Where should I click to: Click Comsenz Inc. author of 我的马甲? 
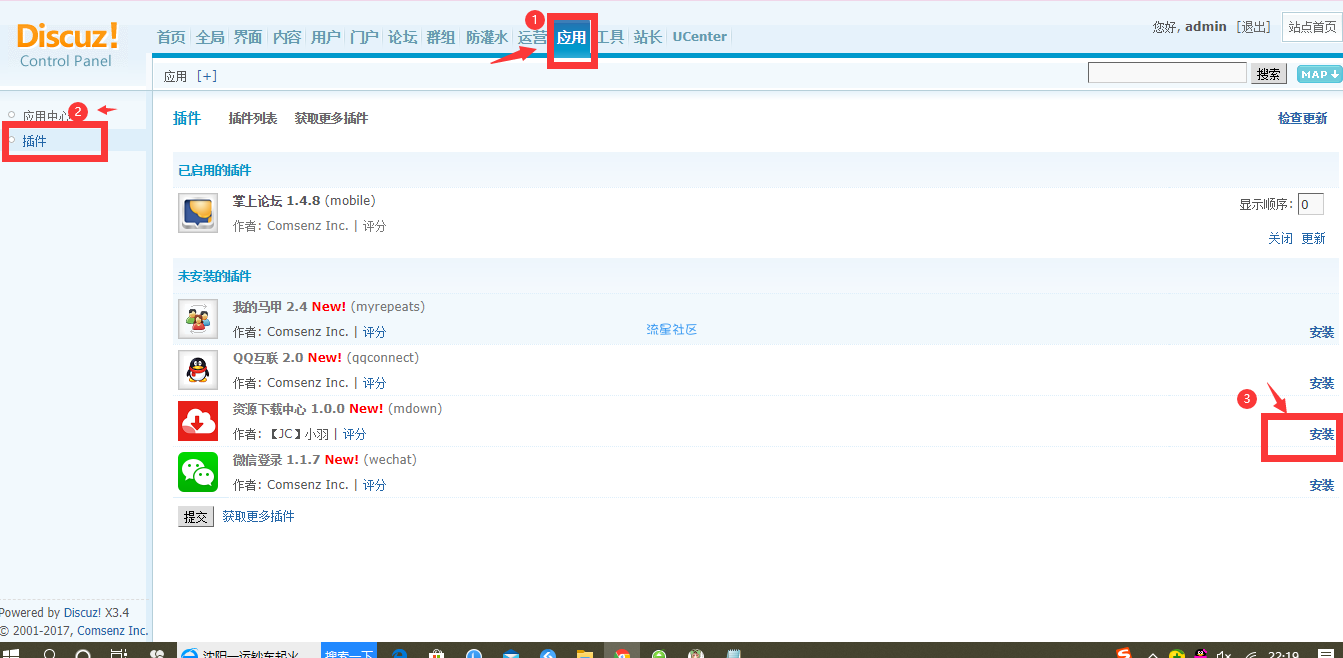pos(308,332)
